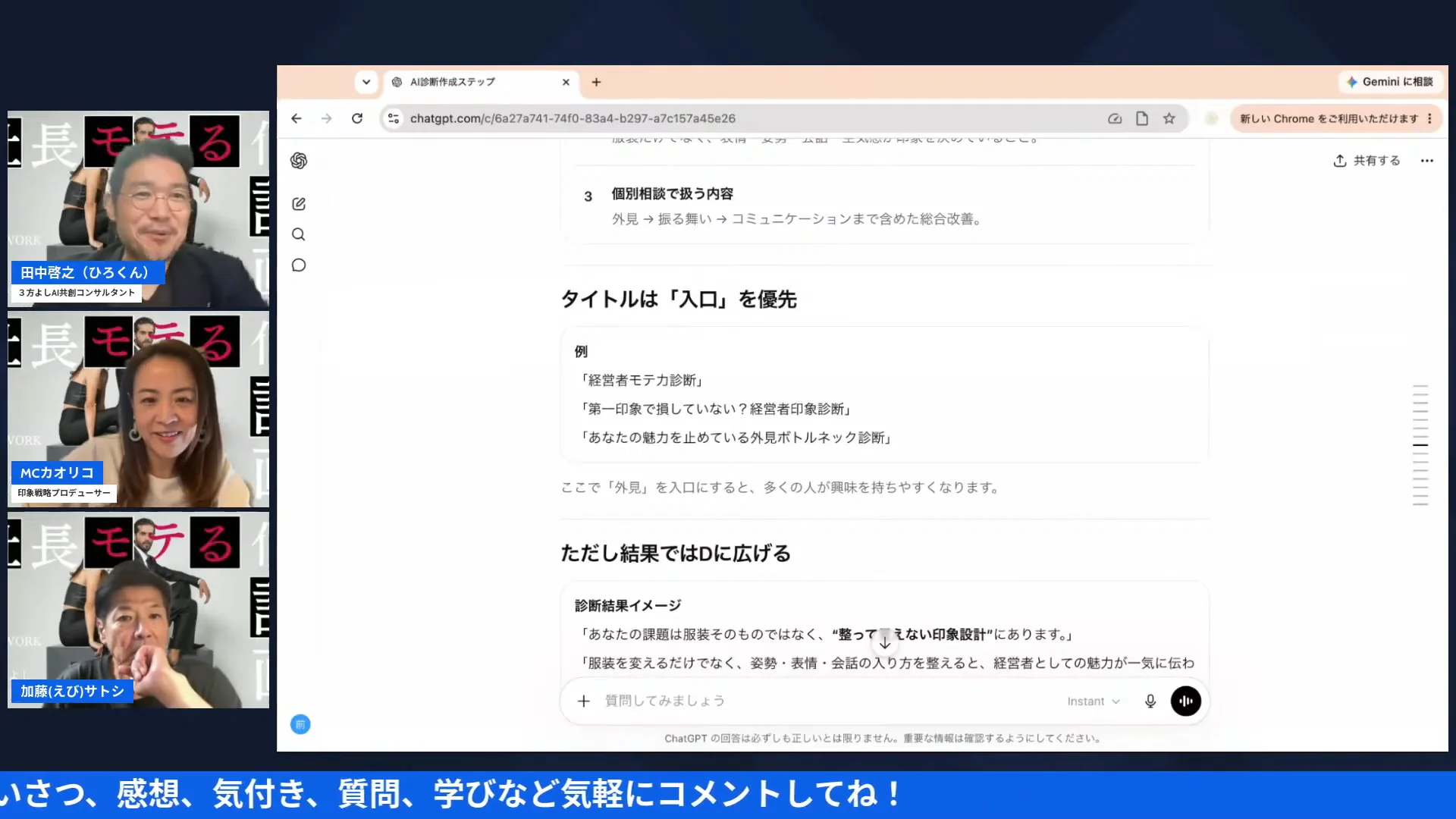
Task: Focus the 質問してみましょう input field
Action: 827,701
